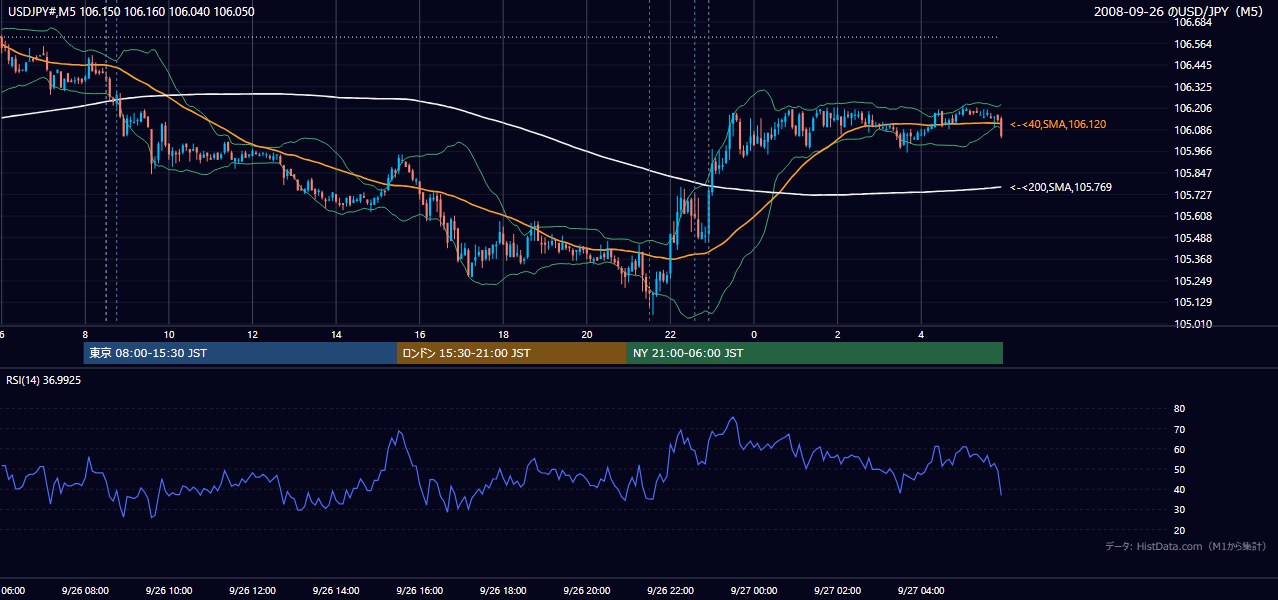Screen dimensions: 1278x600
Task: Click price axis value 105.368
Action: [x=1192, y=259]
